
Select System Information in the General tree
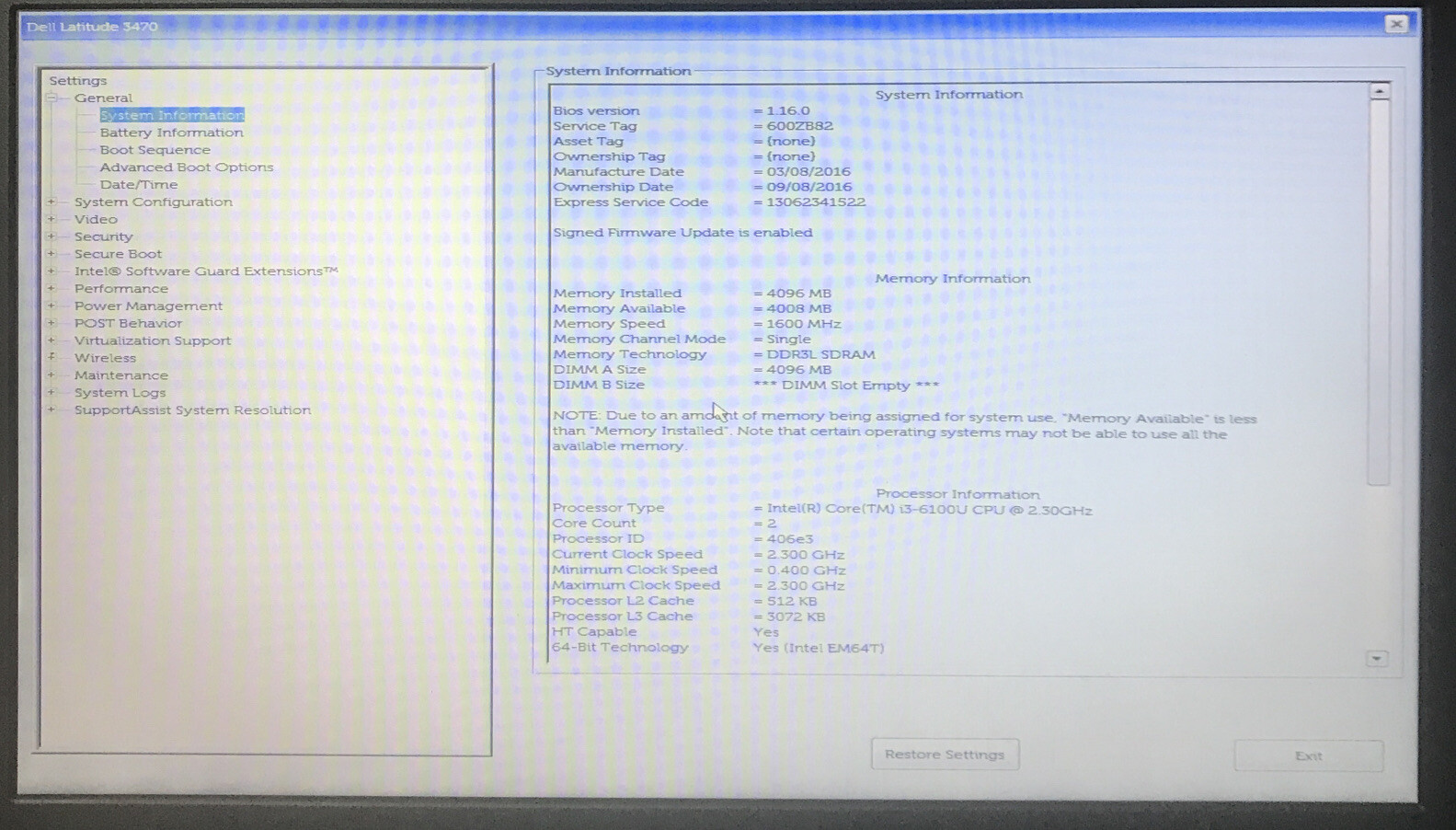172,115
